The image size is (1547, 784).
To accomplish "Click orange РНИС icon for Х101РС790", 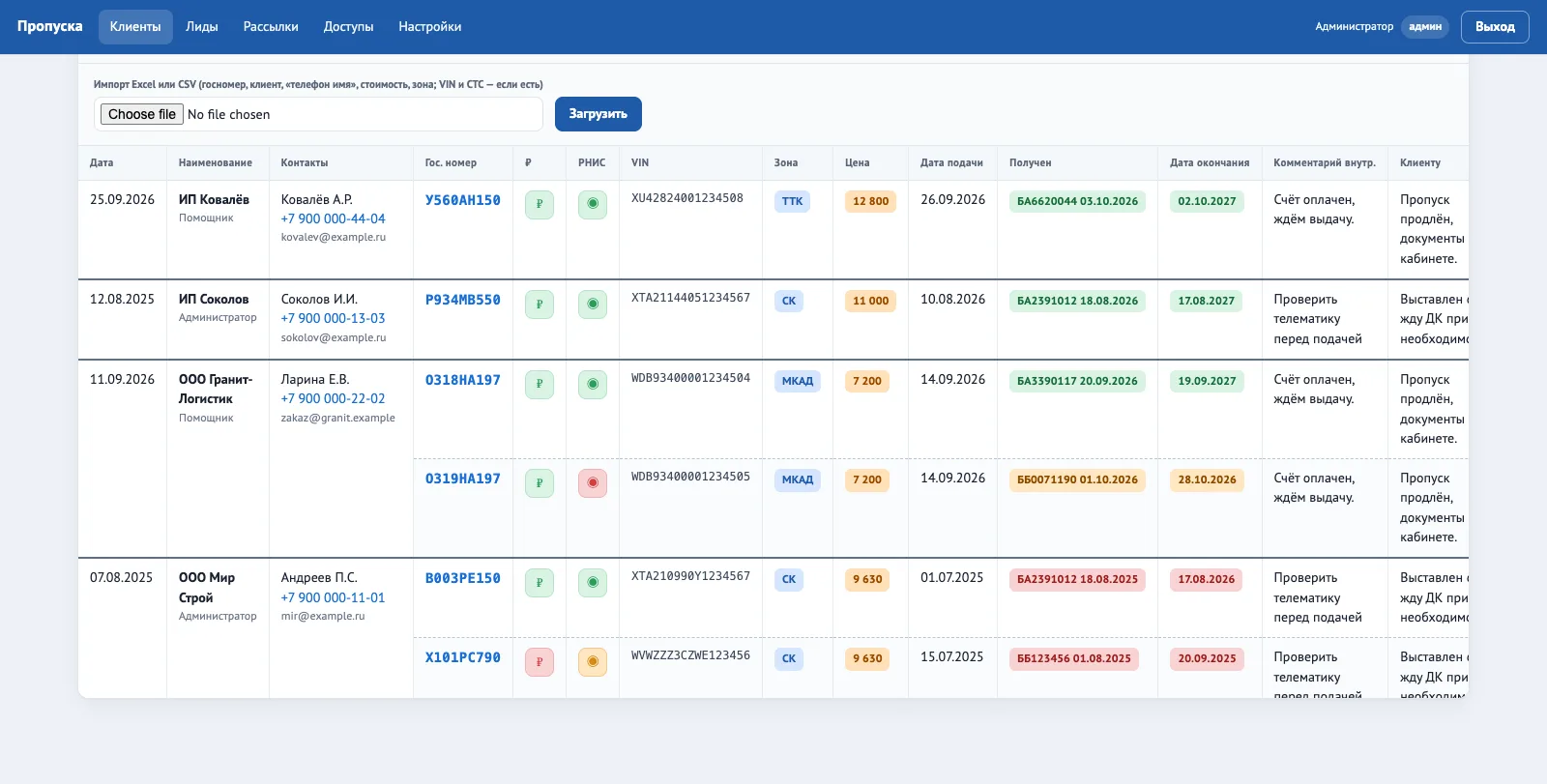I will pyautogui.click(x=593, y=661).
